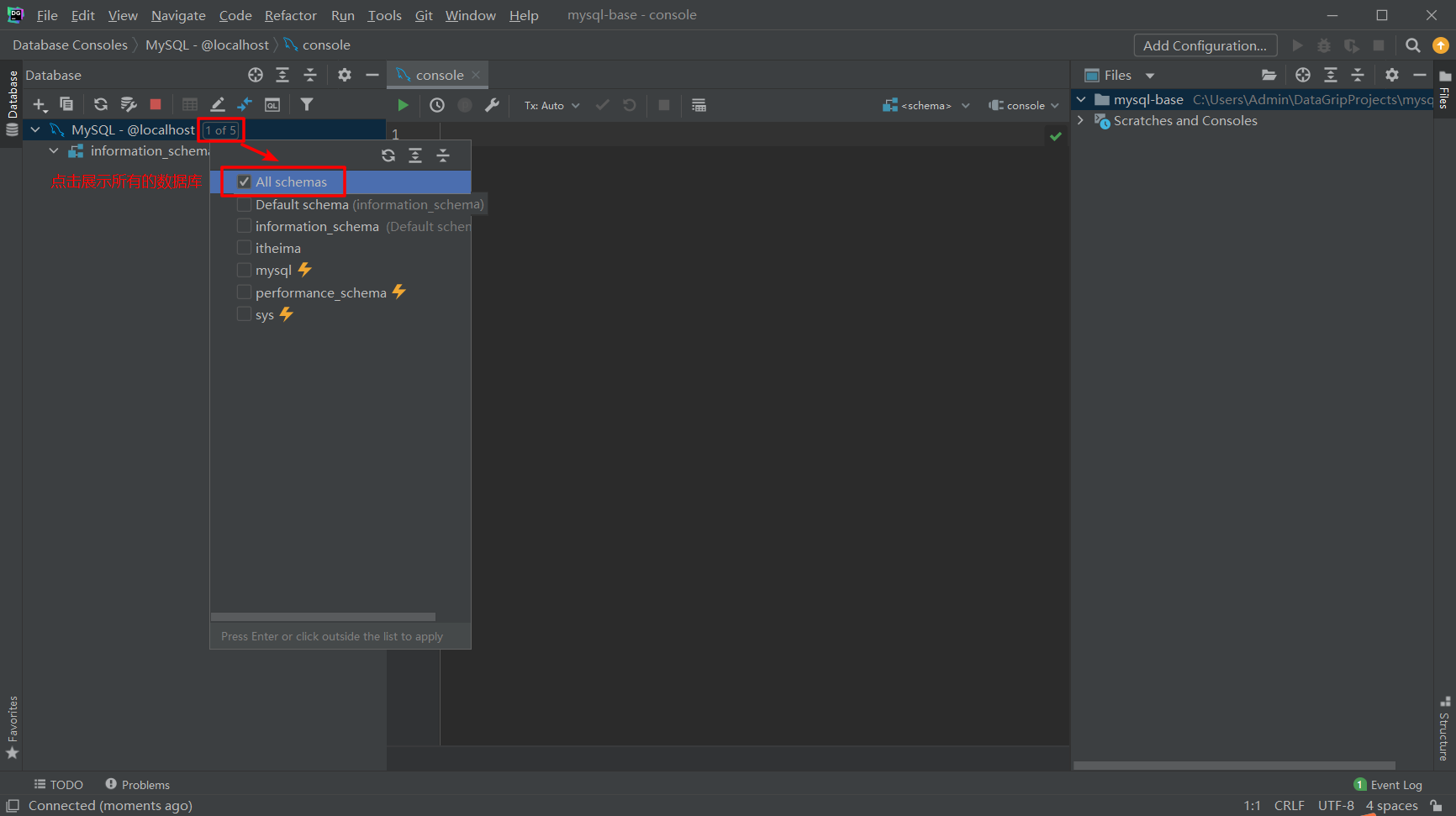Open the QL console icon
The height and width of the screenshot is (816, 1456).
pos(272,104)
